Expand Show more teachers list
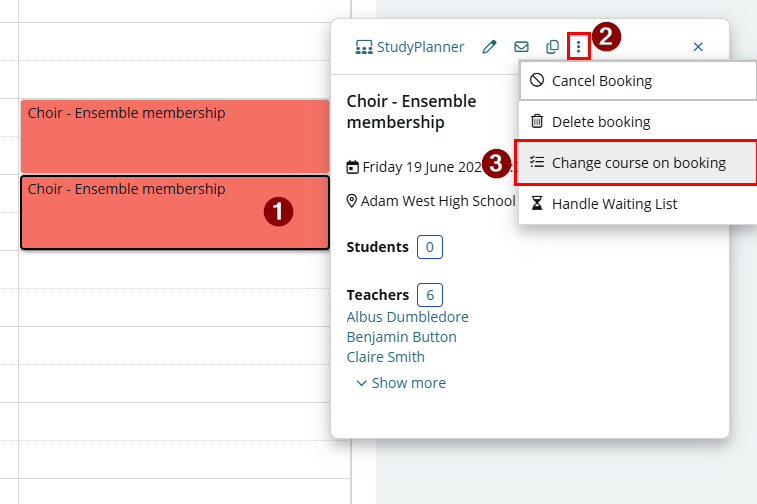The image size is (757, 504). pyautogui.click(x=401, y=383)
